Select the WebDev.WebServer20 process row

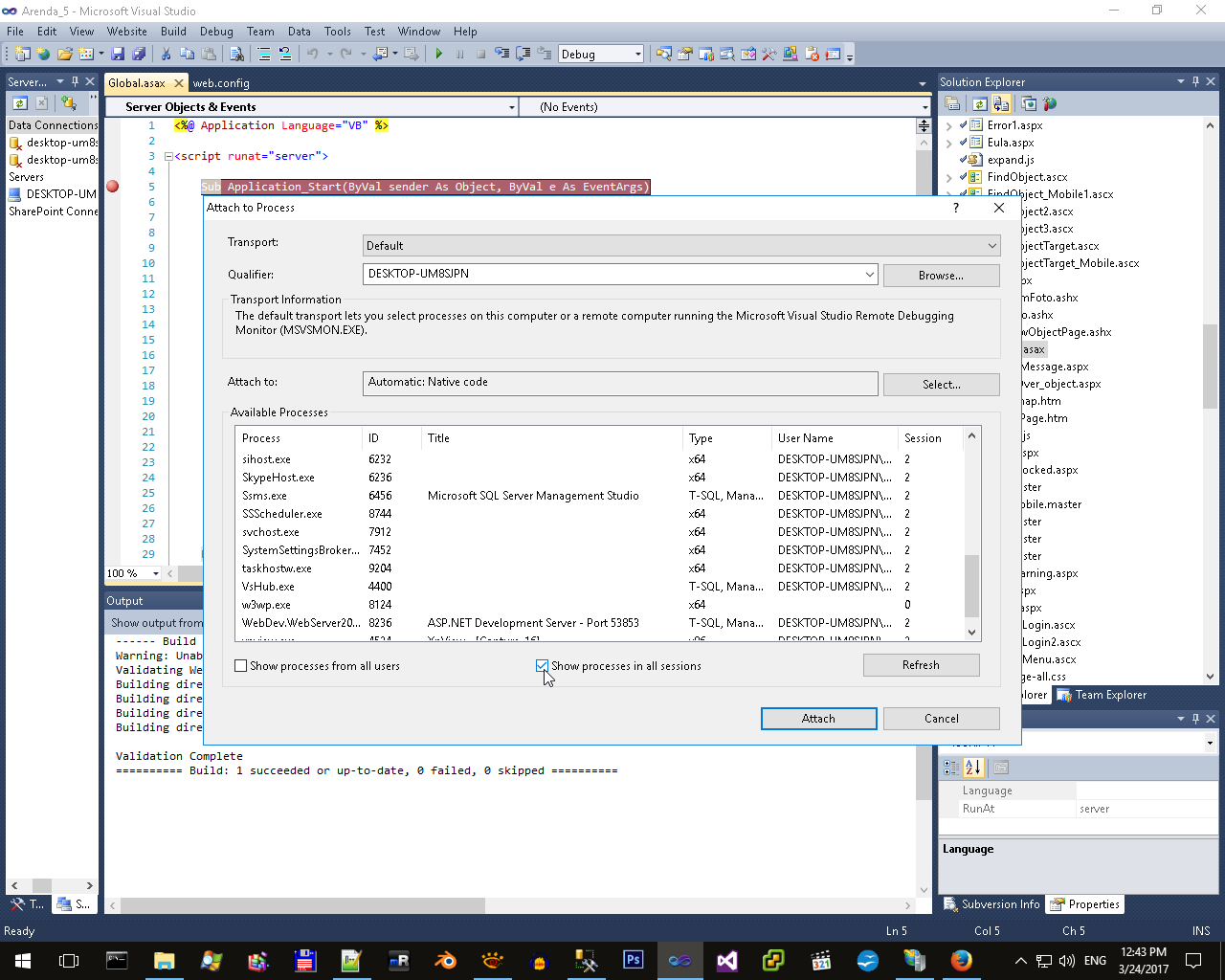pyautogui.click(x=601, y=623)
